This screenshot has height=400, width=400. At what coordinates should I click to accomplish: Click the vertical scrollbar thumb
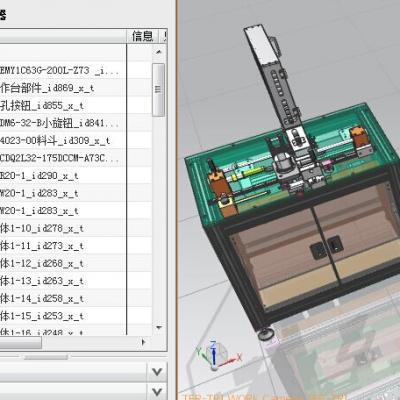[x=158, y=90]
